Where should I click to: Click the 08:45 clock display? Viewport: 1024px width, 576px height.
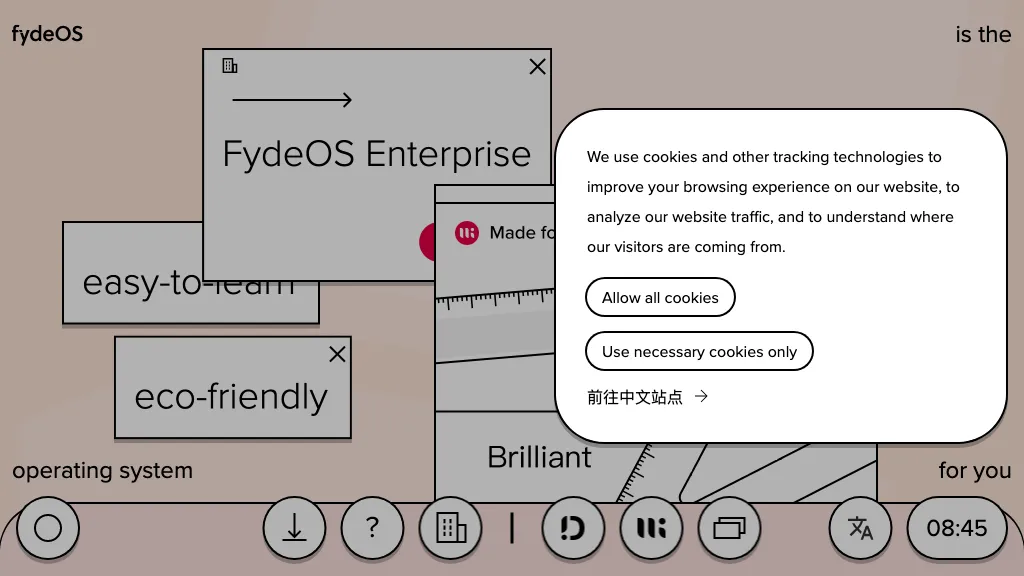click(x=957, y=528)
